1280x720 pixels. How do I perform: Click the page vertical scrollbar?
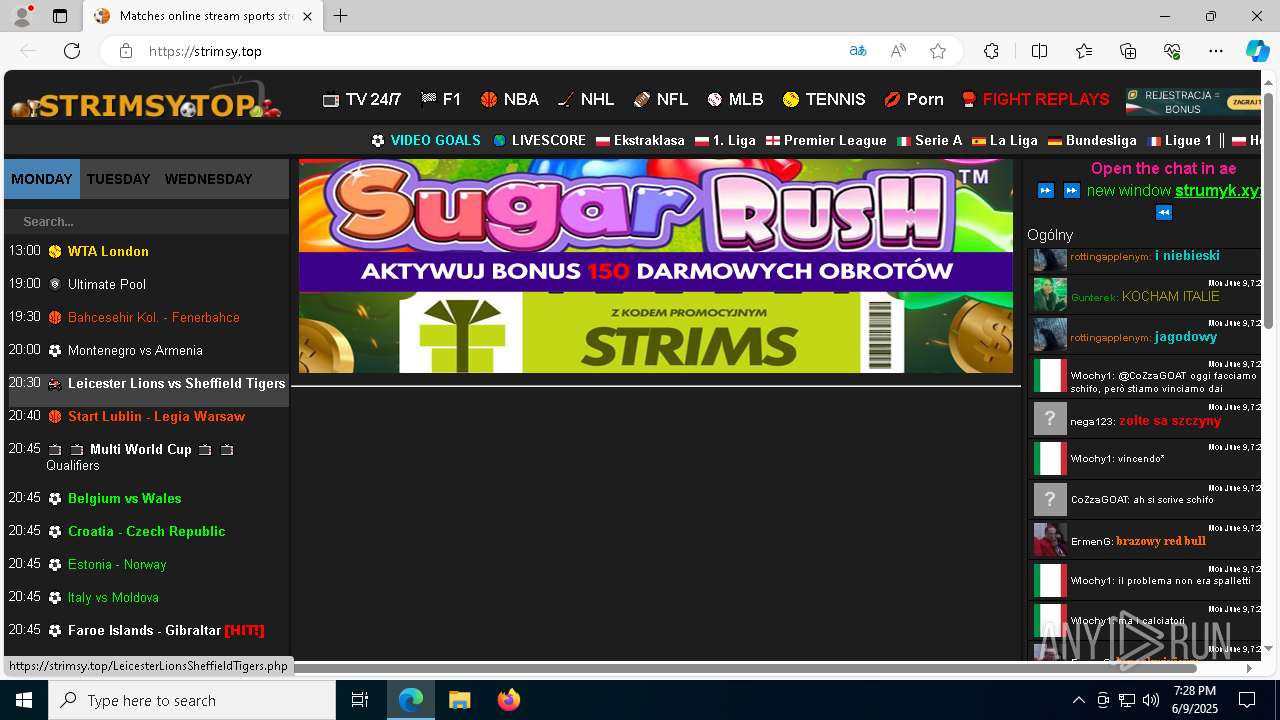pyautogui.click(x=1268, y=210)
